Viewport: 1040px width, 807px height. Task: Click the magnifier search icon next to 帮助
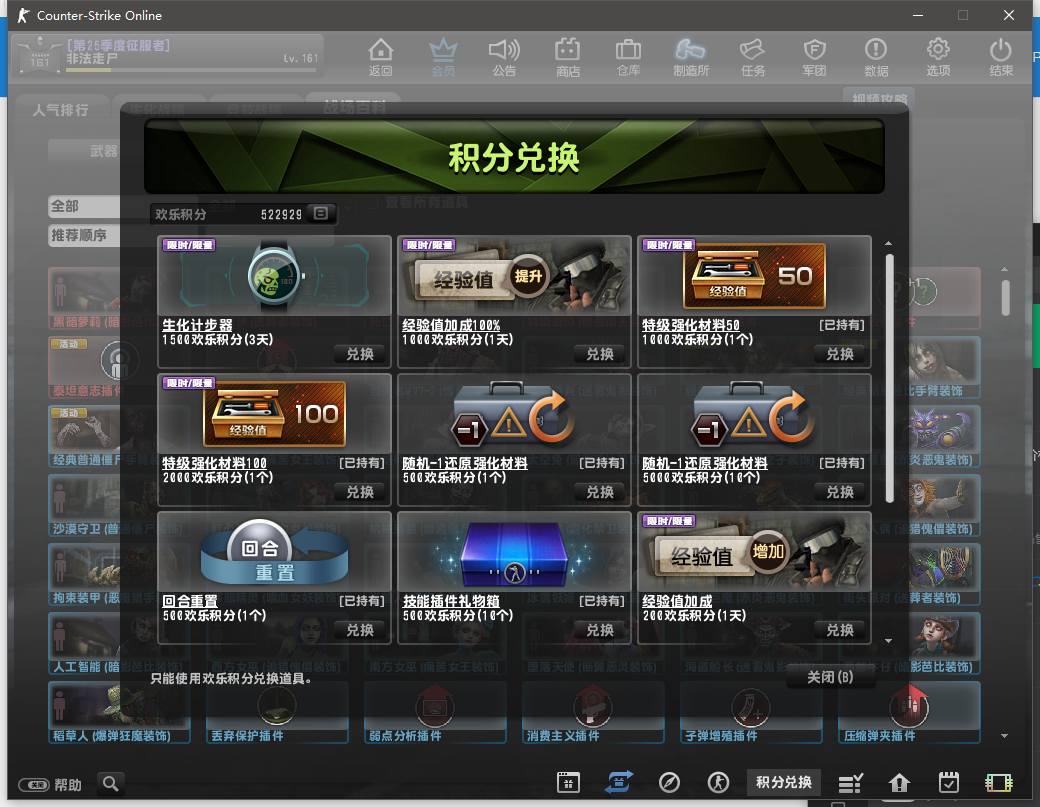[x=111, y=784]
